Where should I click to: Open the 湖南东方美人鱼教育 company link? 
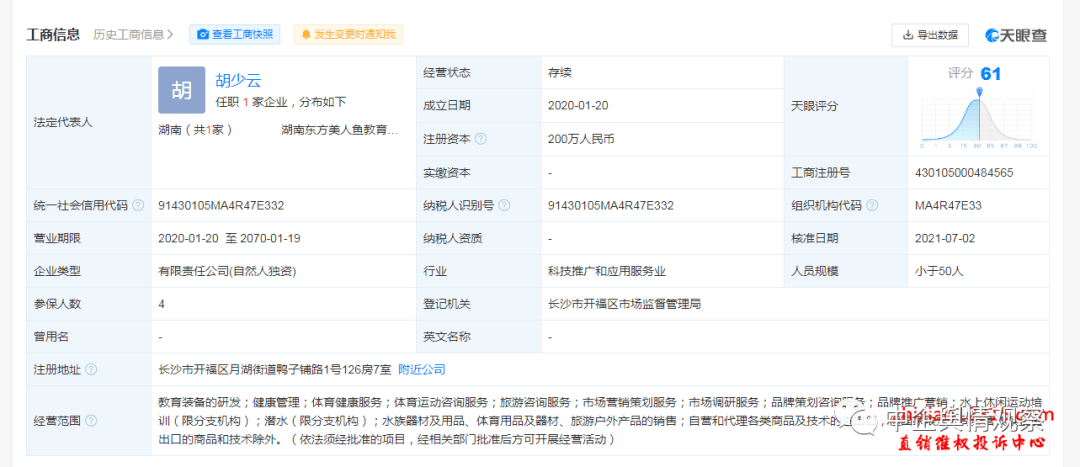click(x=340, y=130)
